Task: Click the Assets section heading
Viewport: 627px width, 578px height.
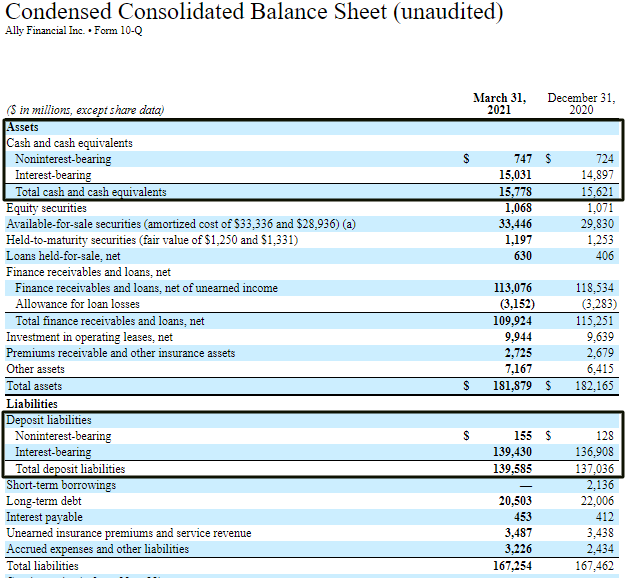Action: click(23, 127)
